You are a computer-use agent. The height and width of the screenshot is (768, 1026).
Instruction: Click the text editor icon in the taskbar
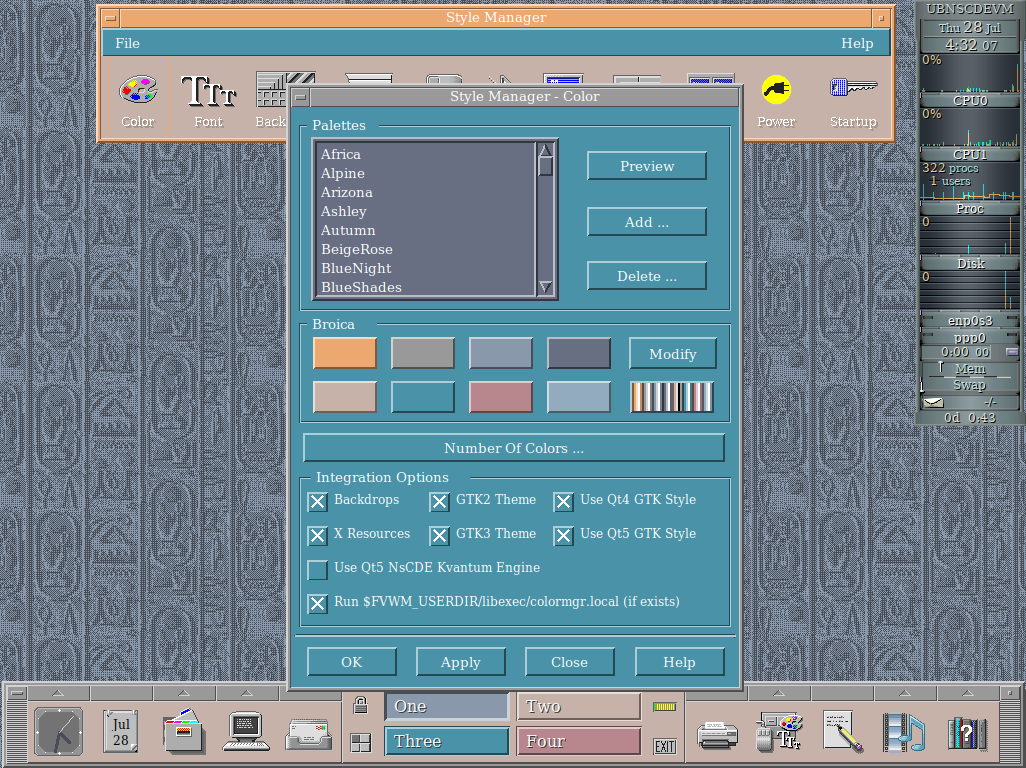[x=841, y=732]
